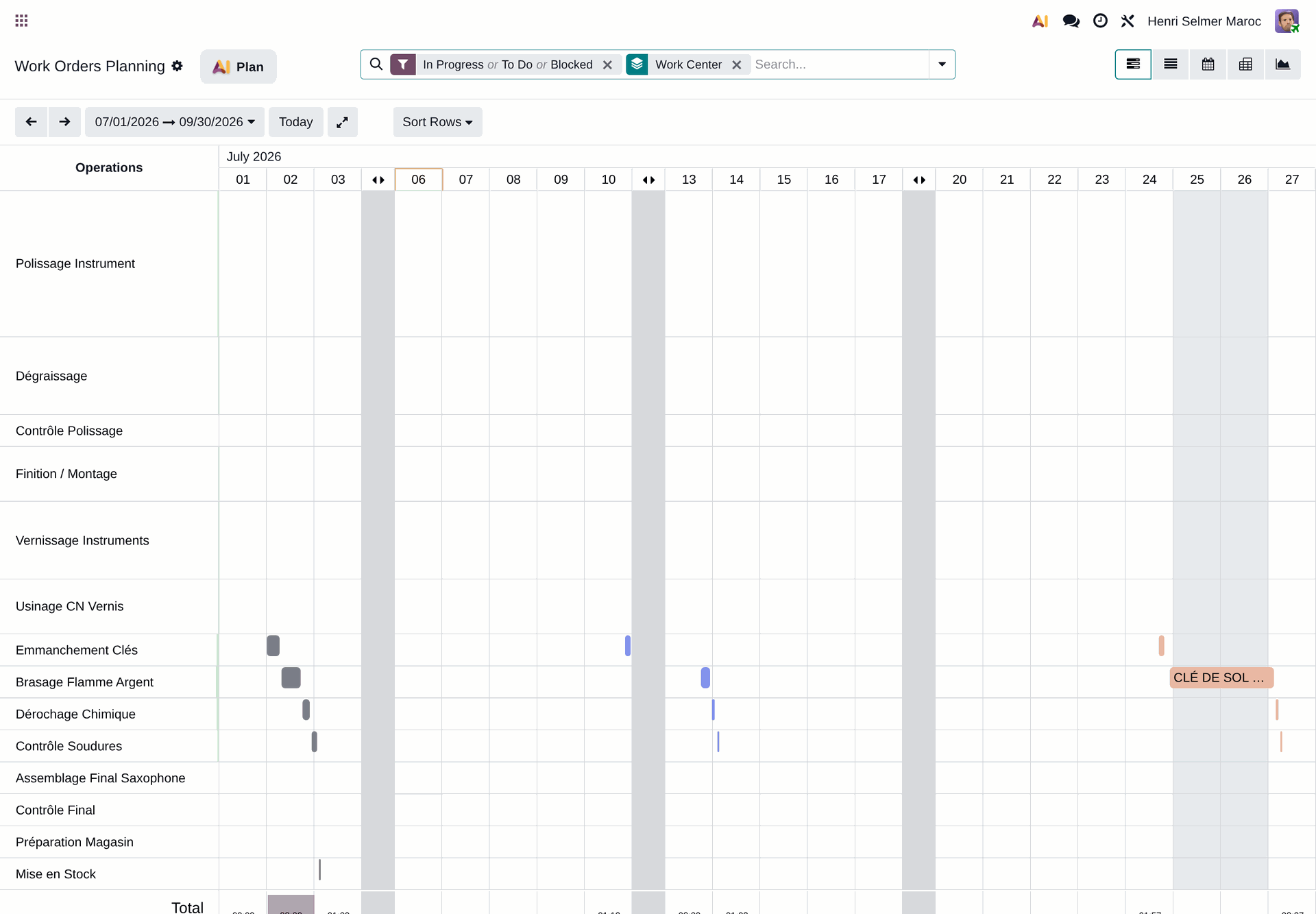Go to previous period with left arrow

(31, 122)
